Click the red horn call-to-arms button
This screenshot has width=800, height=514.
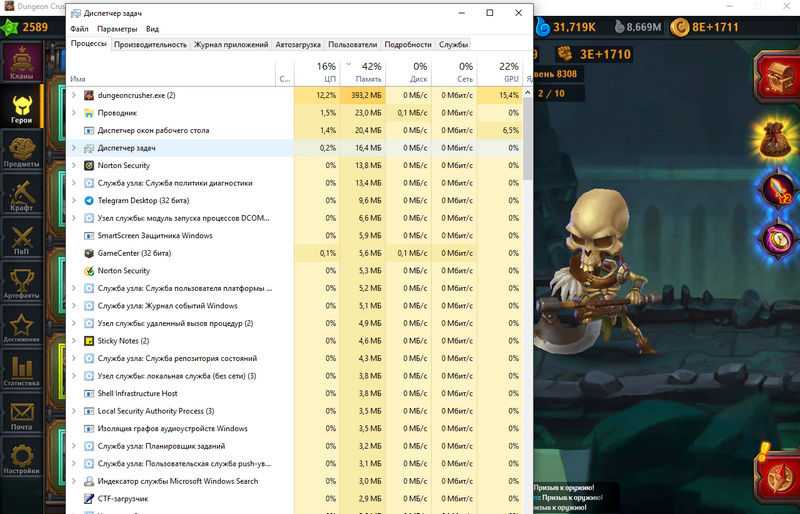[x=780, y=475]
